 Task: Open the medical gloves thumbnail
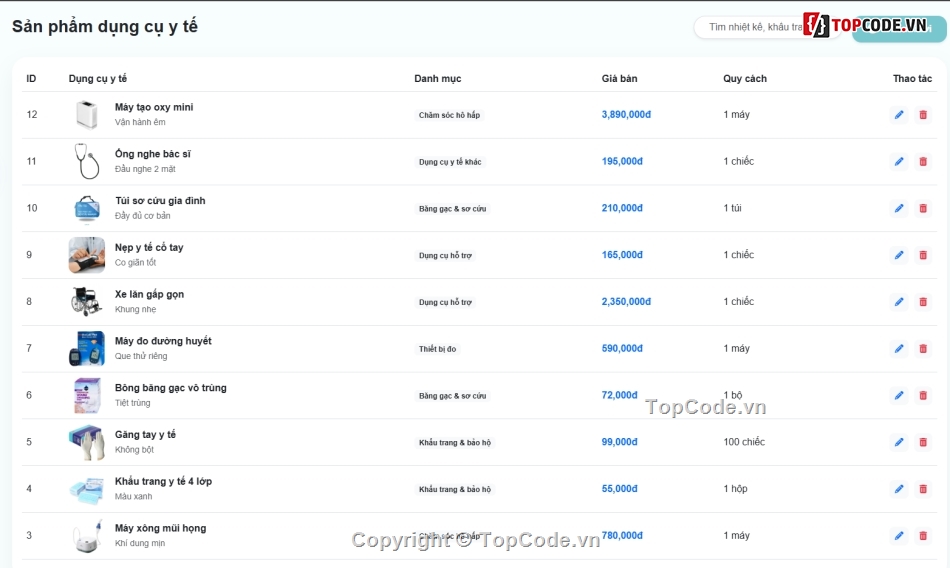[87, 442]
